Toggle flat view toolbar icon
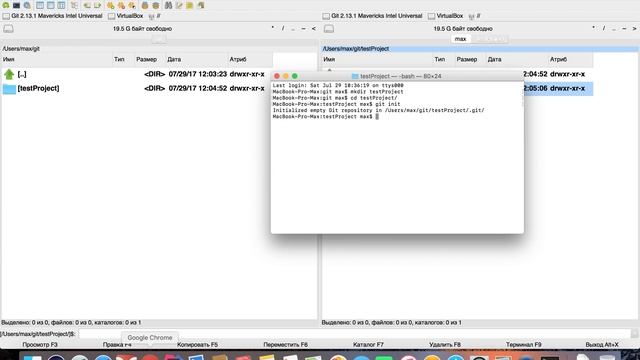The image size is (640, 360). click(x=74, y=5)
